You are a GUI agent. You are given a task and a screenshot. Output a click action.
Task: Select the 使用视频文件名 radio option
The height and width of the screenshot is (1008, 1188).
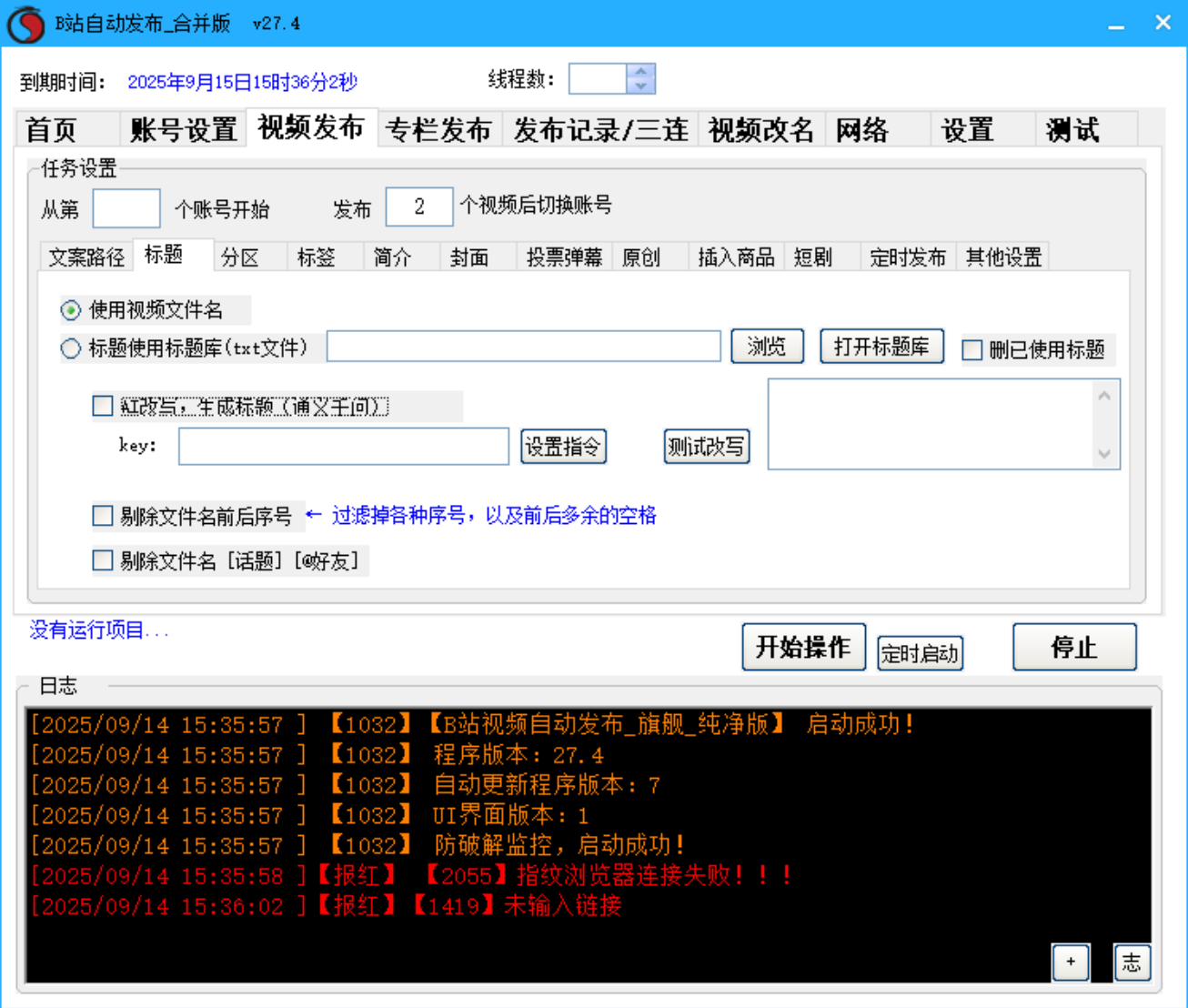pos(70,310)
